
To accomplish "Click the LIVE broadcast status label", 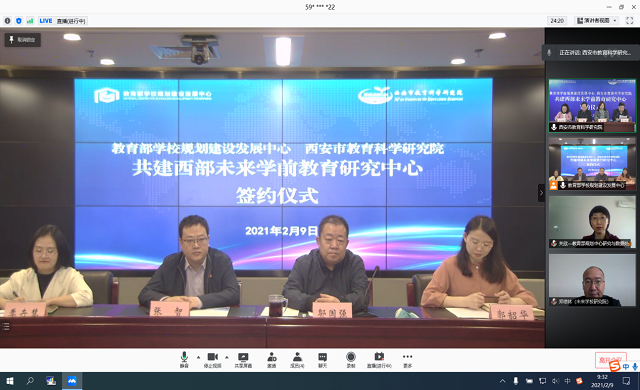I will point(62,21).
